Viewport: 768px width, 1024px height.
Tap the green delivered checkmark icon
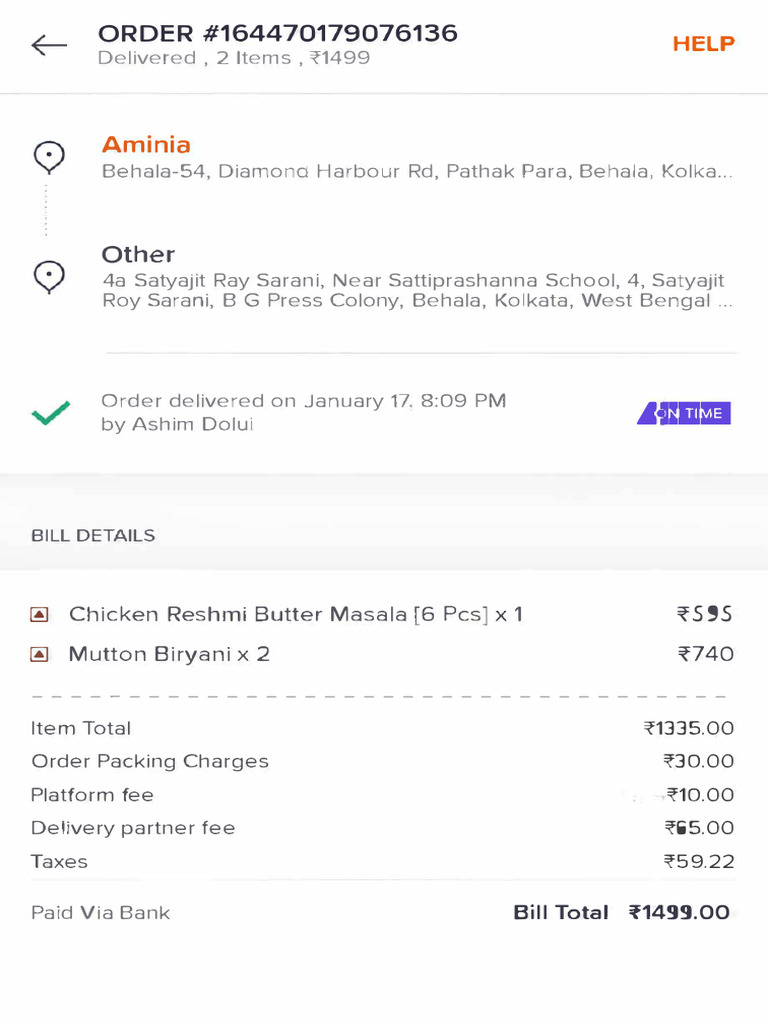51,412
